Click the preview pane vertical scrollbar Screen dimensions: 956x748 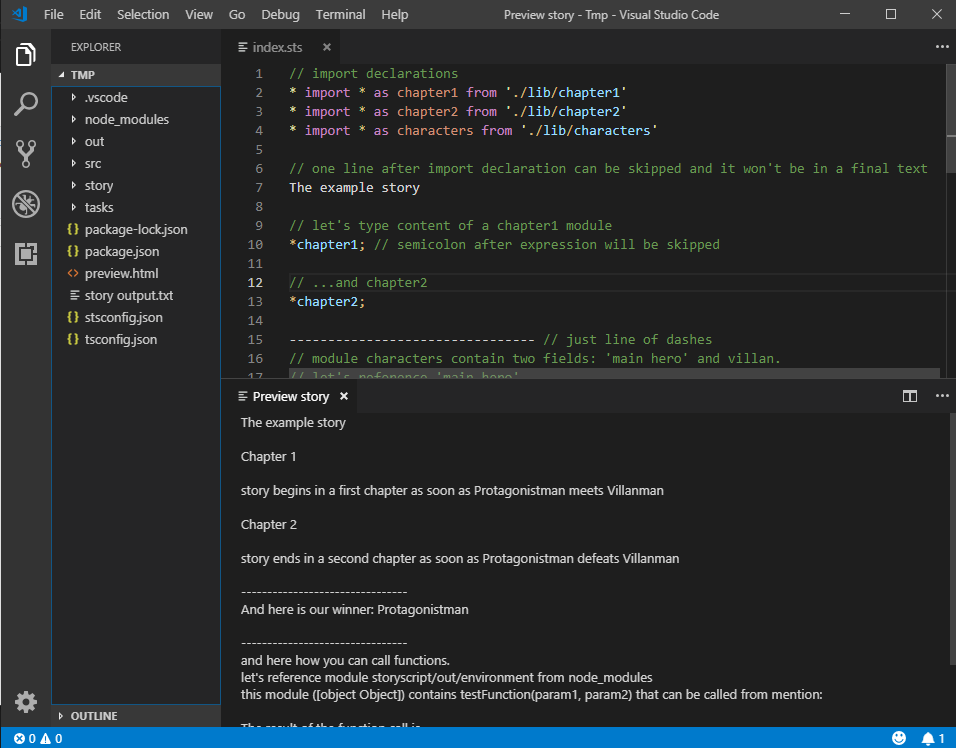952,539
